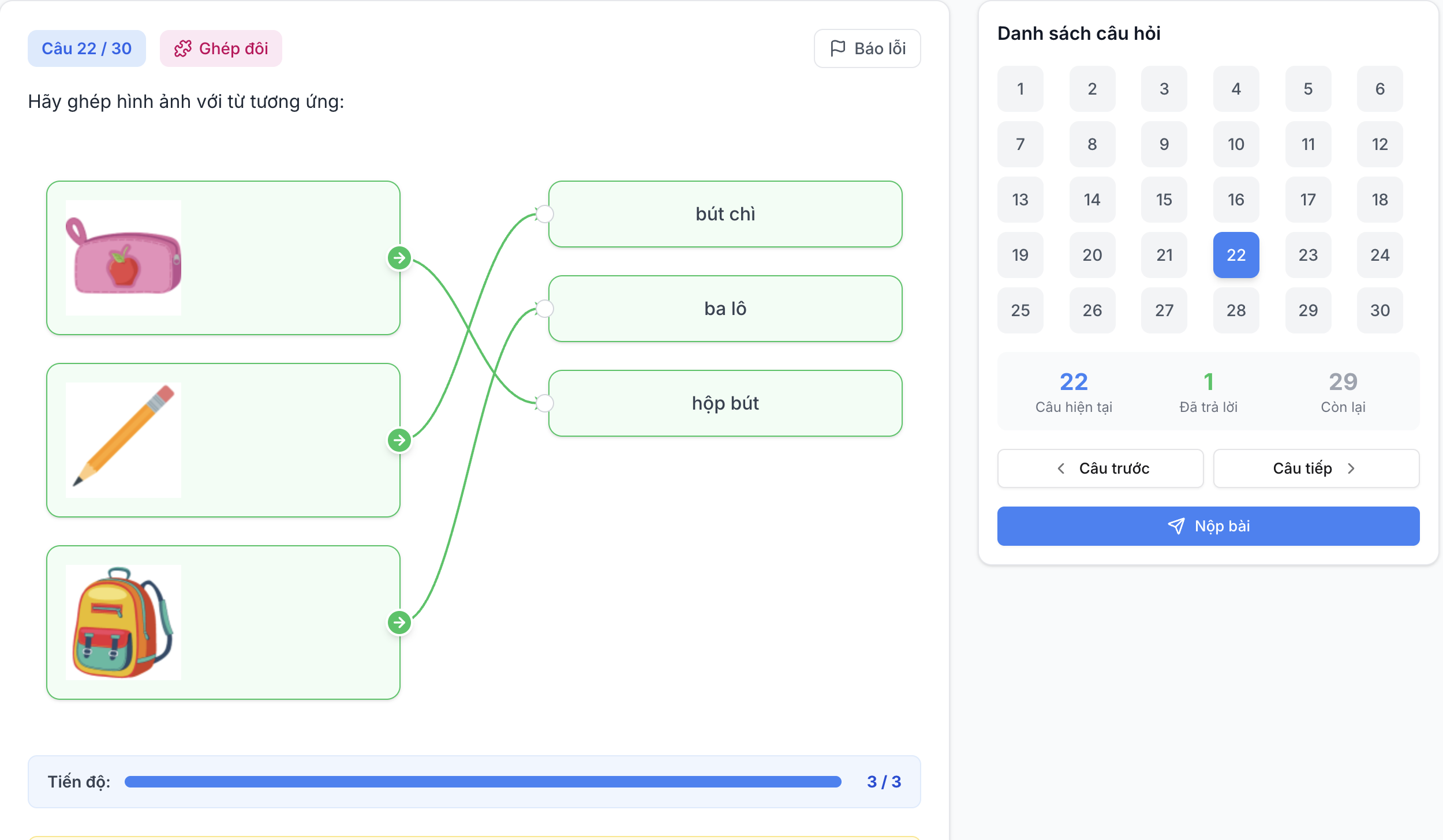Click connection circle beside bút chì

[x=544, y=214]
